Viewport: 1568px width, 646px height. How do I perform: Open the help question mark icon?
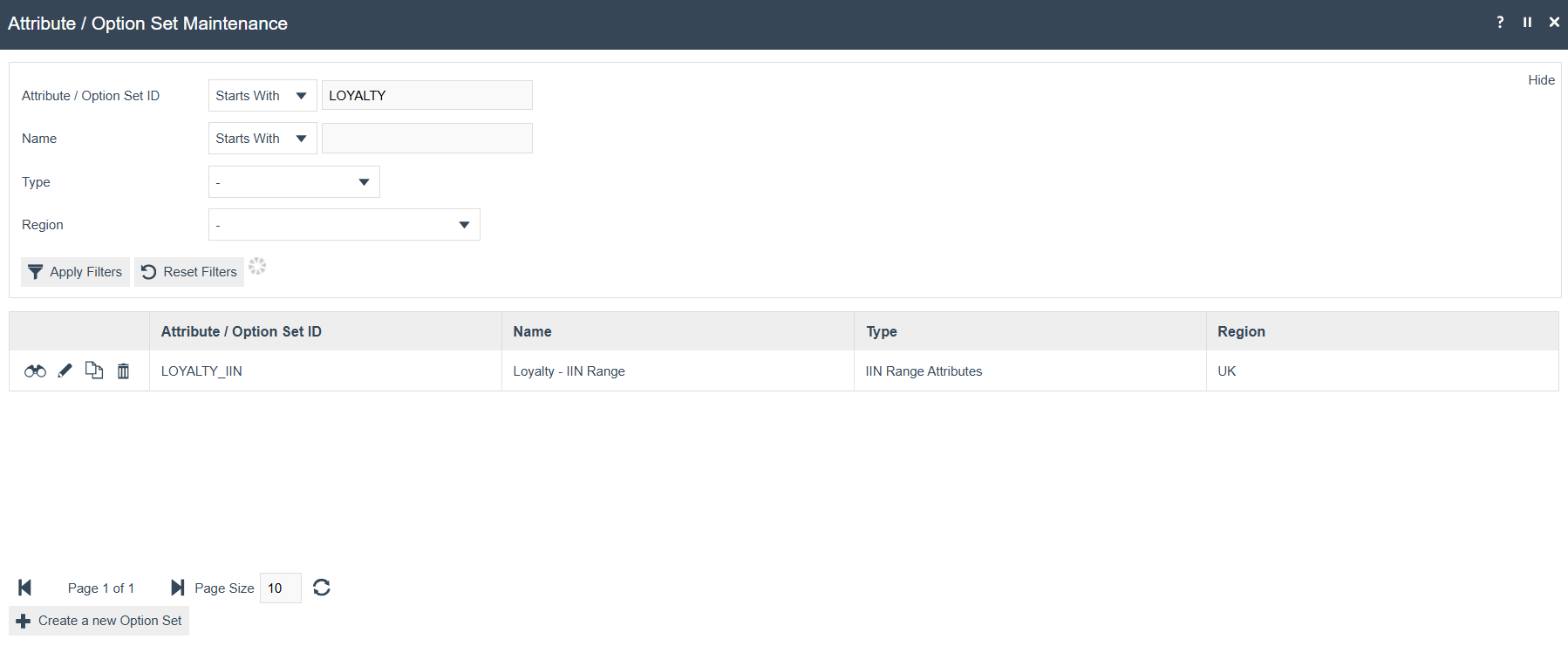click(1500, 23)
